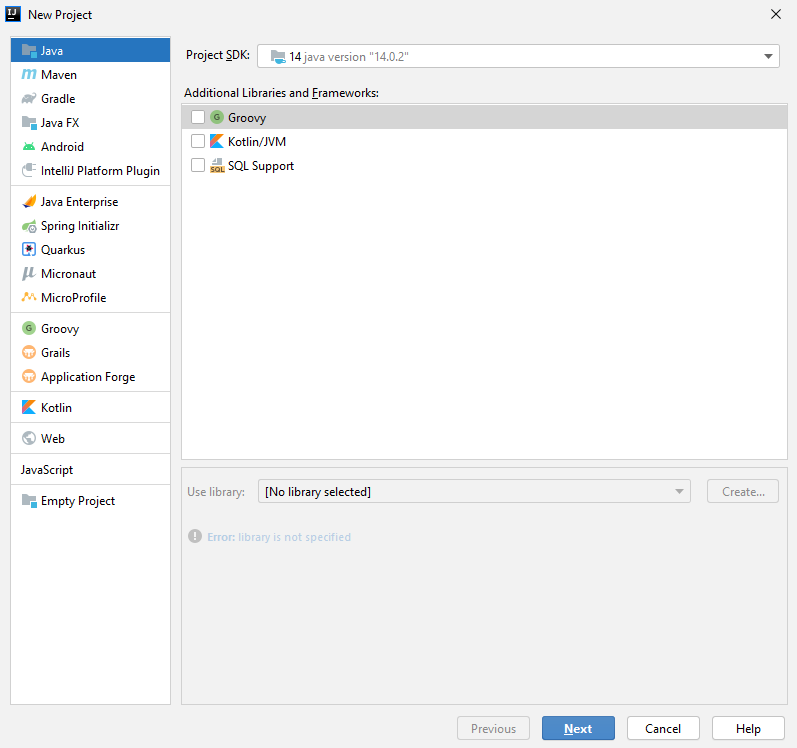Click 'Quarkus' text in the sidebar

(x=63, y=250)
